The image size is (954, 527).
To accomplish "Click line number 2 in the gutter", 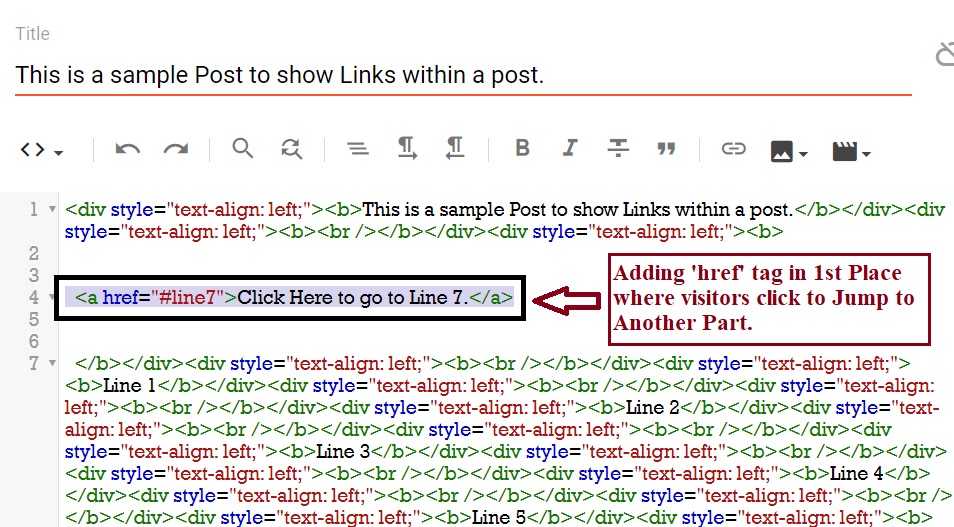I will pyautogui.click(x=34, y=254).
